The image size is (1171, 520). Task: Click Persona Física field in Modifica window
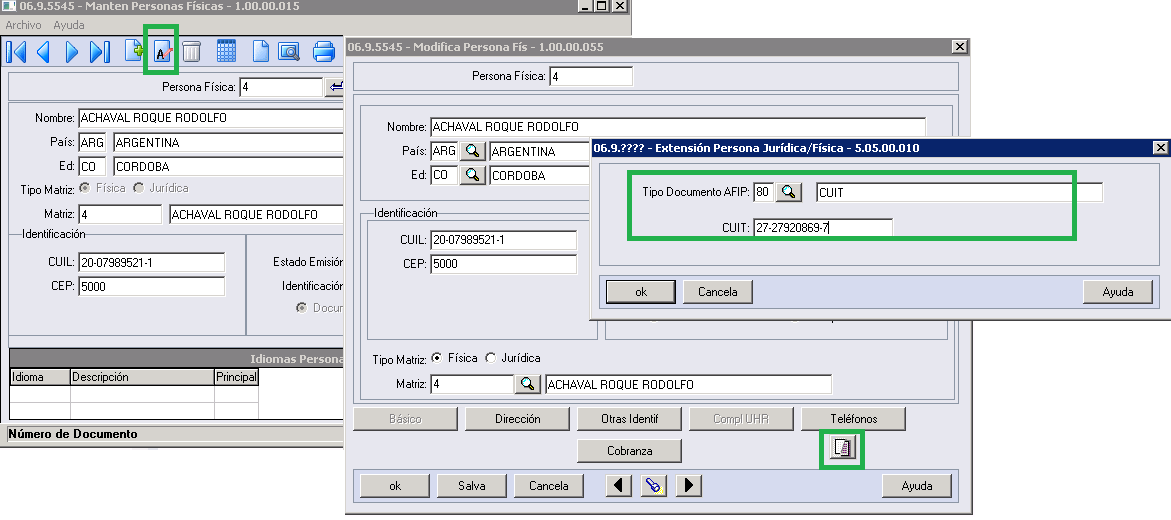(x=591, y=76)
